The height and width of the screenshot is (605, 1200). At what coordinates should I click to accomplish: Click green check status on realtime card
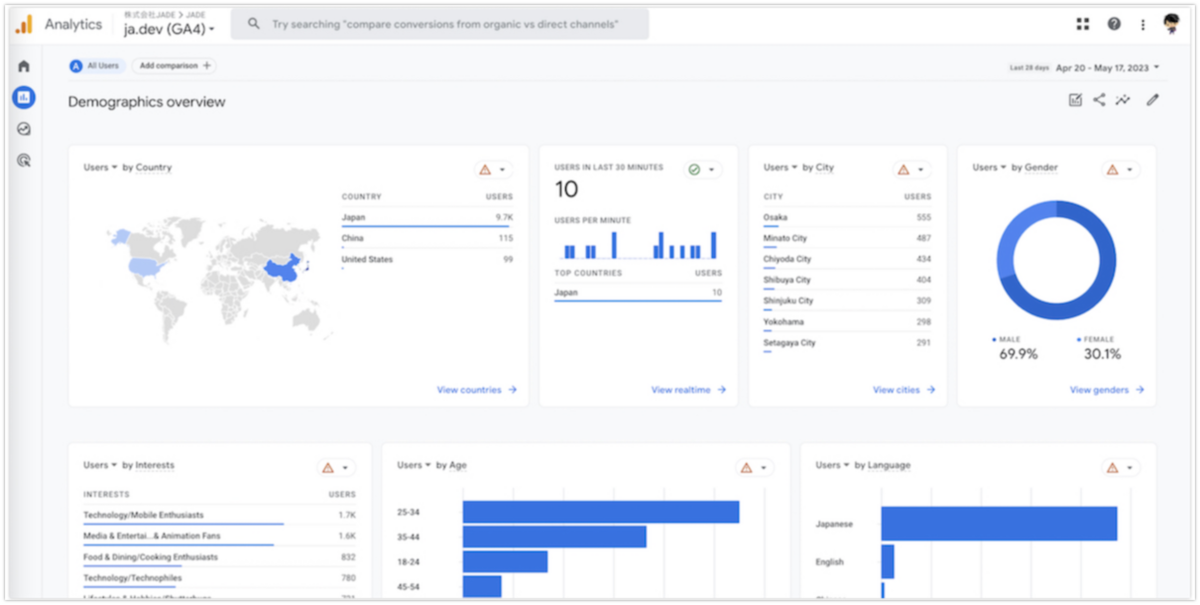click(694, 170)
